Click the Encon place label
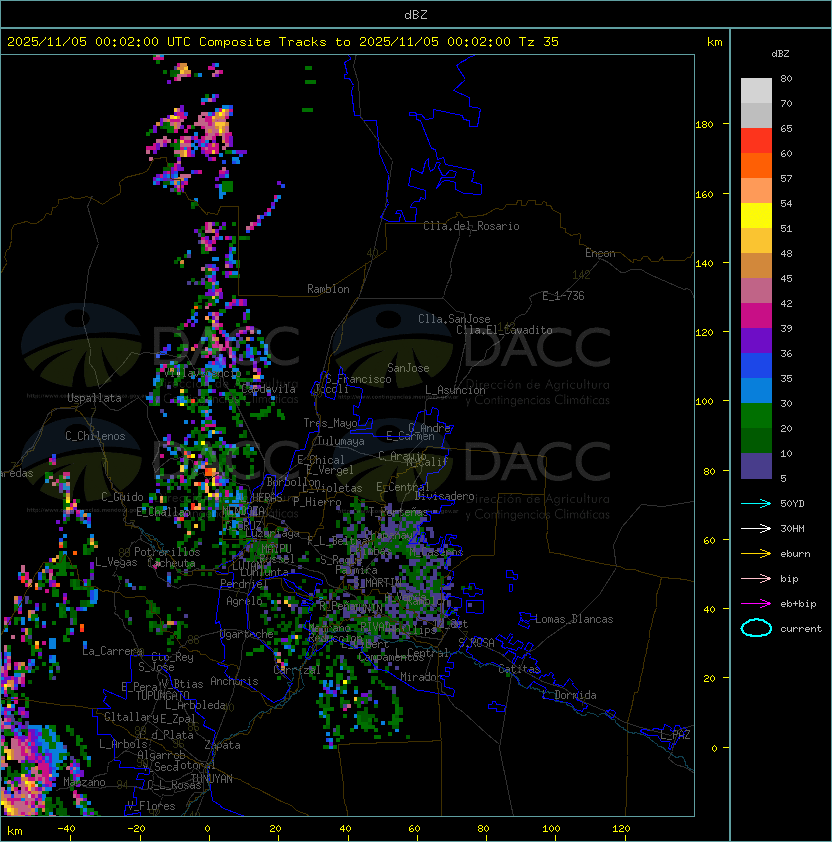 click(x=600, y=253)
